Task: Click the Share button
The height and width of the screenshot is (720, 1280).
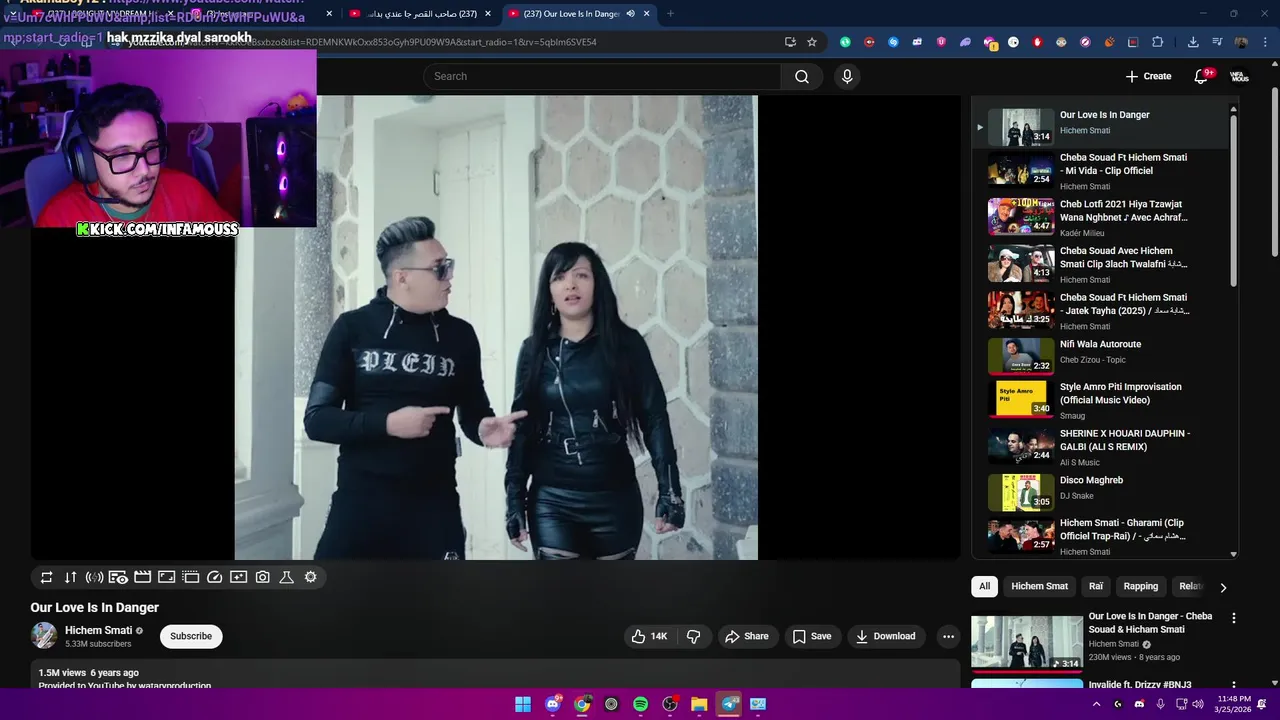Action: pyautogui.click(x=747, y=636)
